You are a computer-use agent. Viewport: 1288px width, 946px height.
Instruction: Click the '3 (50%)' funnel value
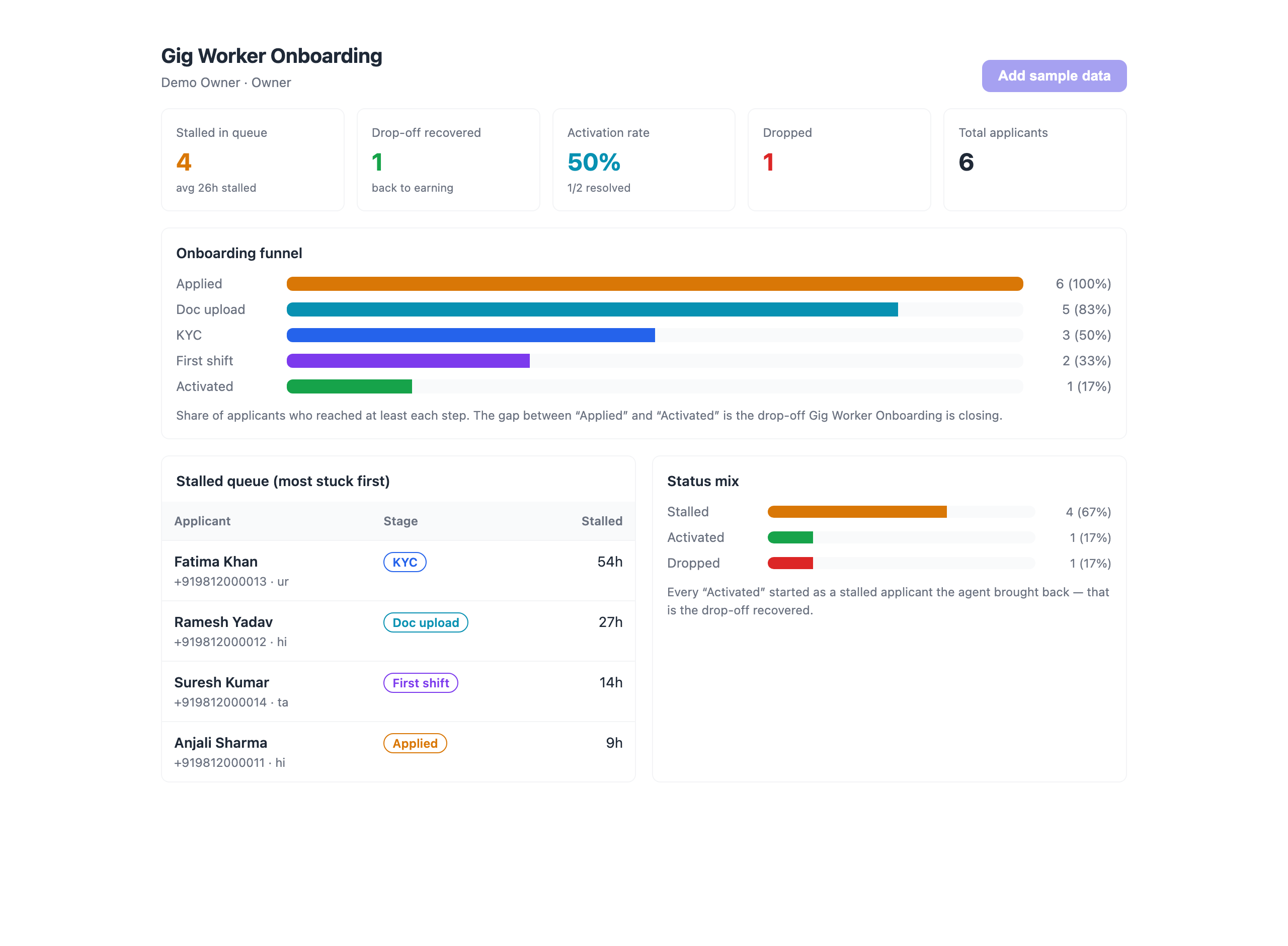click(1086, 335)
